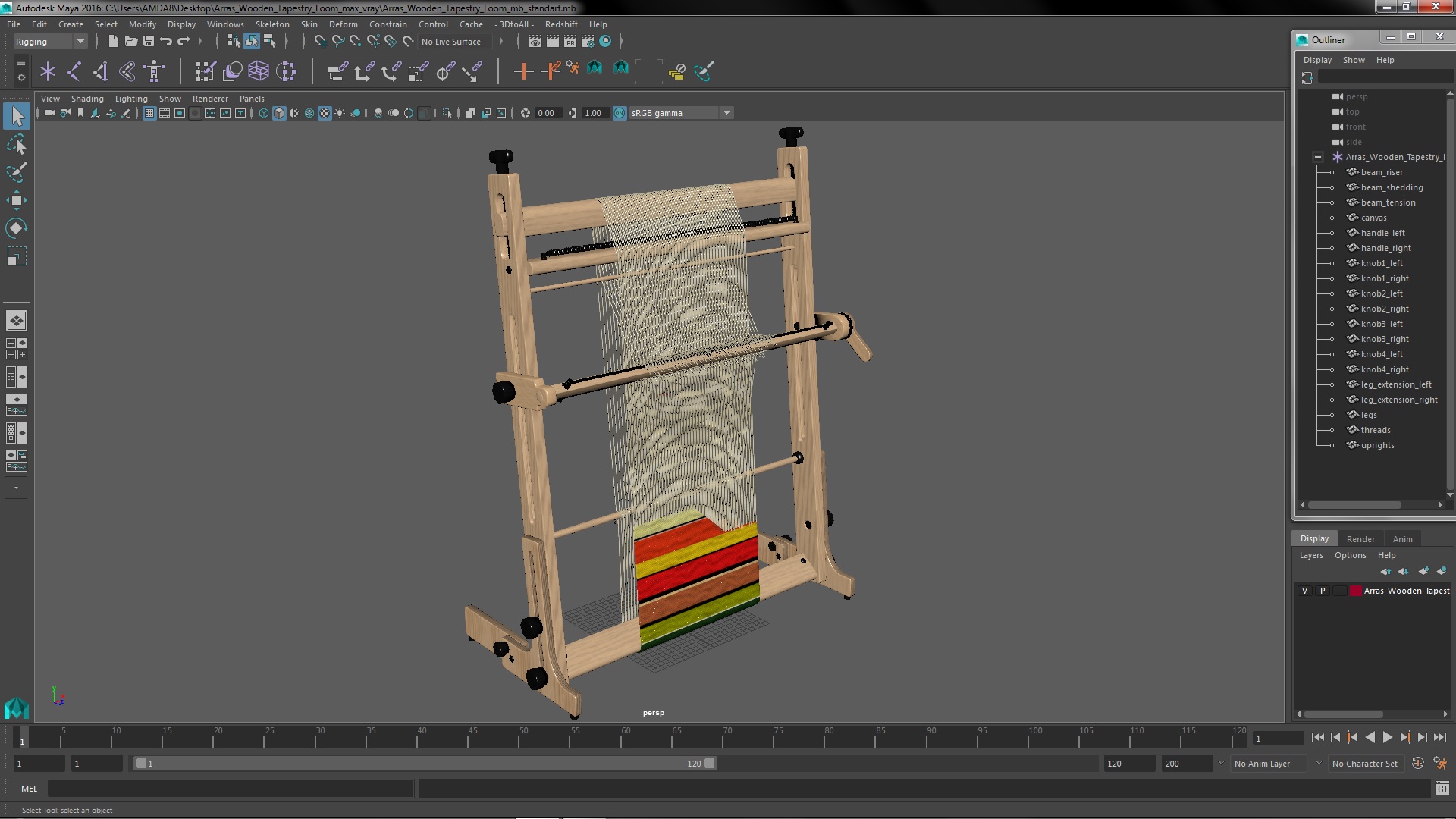Viewport: 1456px width, 819px height.
Task: Open the viewport Shading menu
Action: click(x=87, y=99)
